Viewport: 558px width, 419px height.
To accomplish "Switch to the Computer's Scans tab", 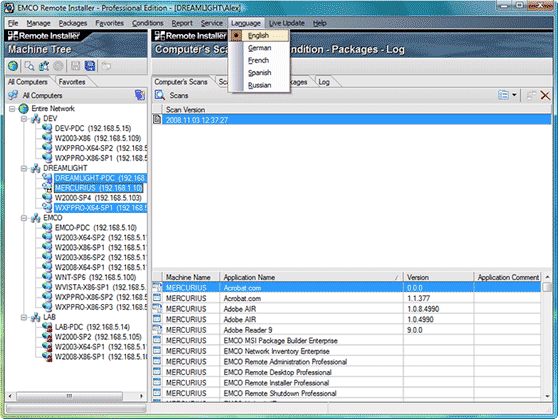I will click(181, 82).
